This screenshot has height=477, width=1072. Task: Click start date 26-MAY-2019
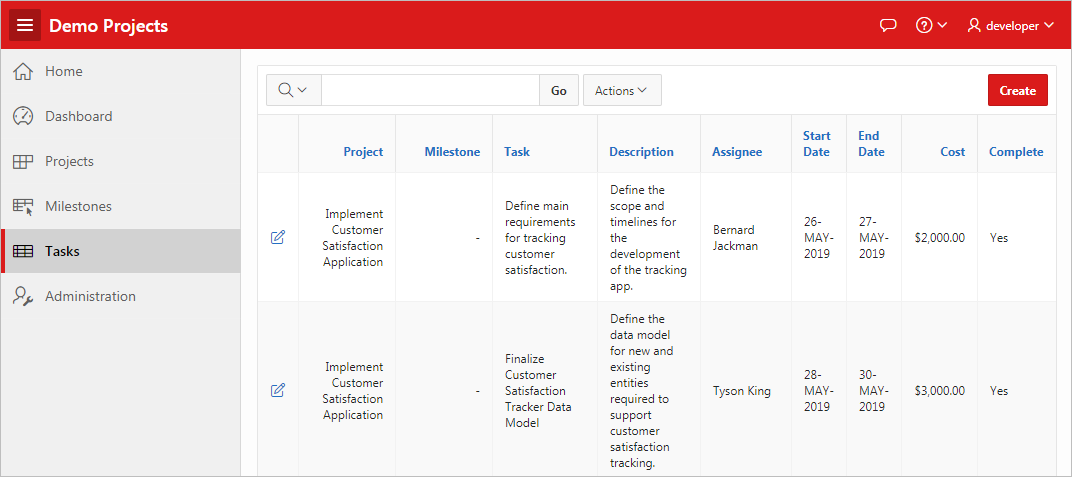click(817, 238)
